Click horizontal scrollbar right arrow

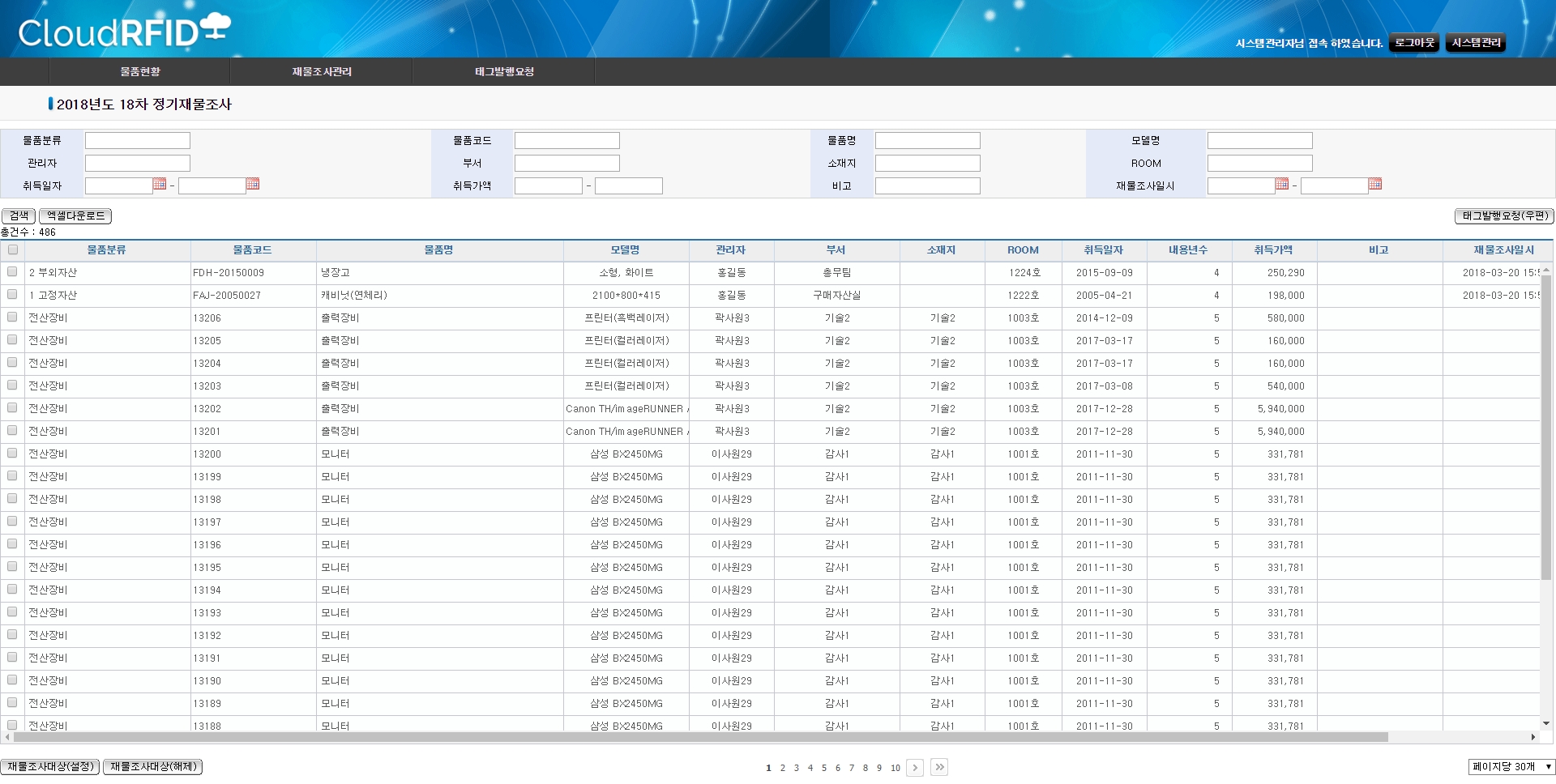[1533, 737]
